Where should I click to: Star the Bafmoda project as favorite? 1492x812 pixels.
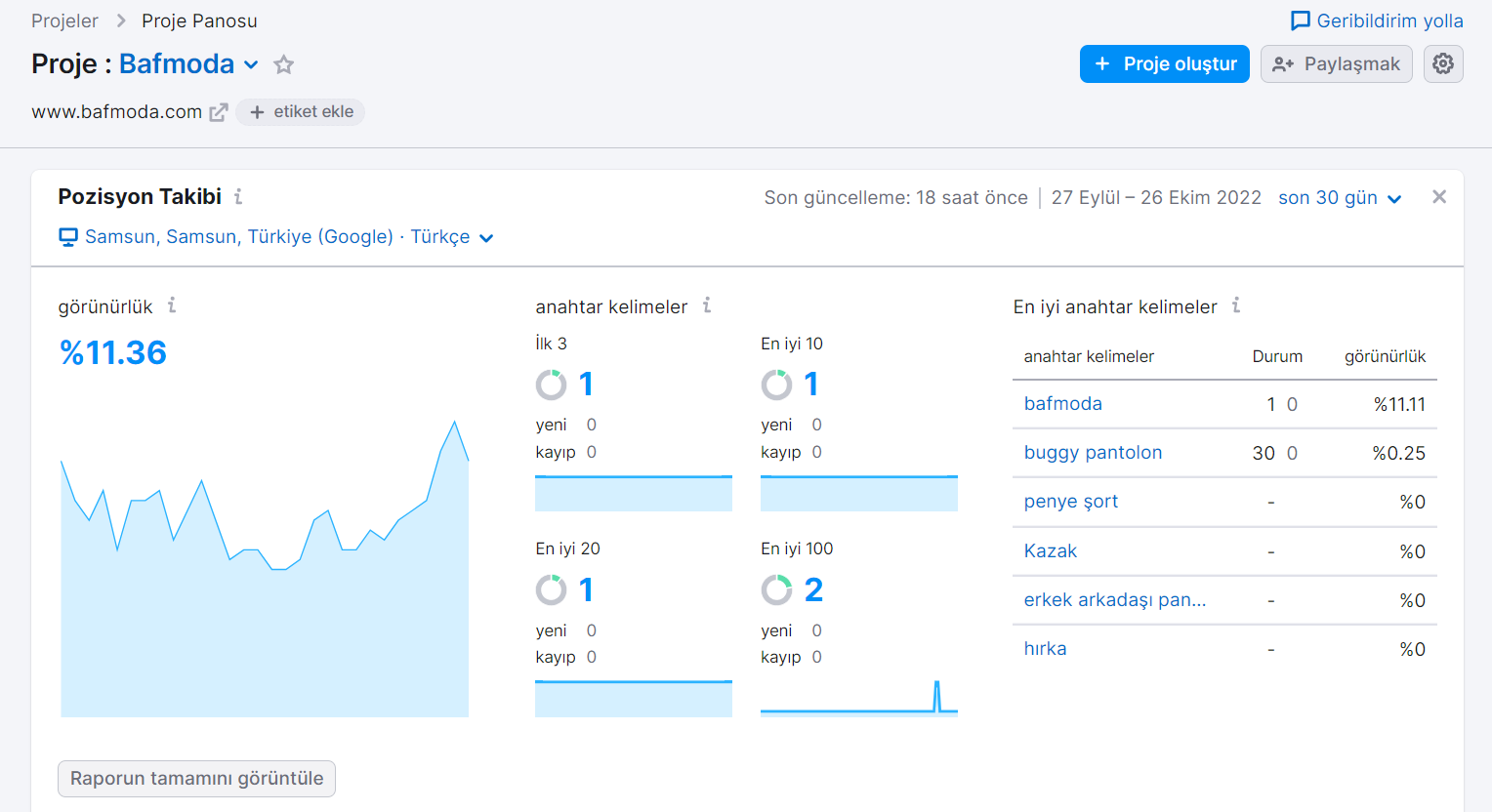(x=283, y=64)
